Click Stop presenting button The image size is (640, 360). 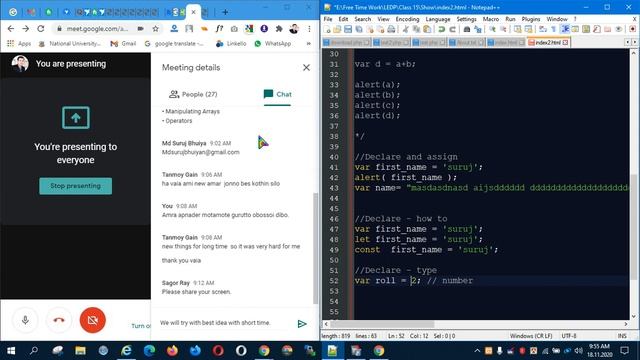coord(76,186)
